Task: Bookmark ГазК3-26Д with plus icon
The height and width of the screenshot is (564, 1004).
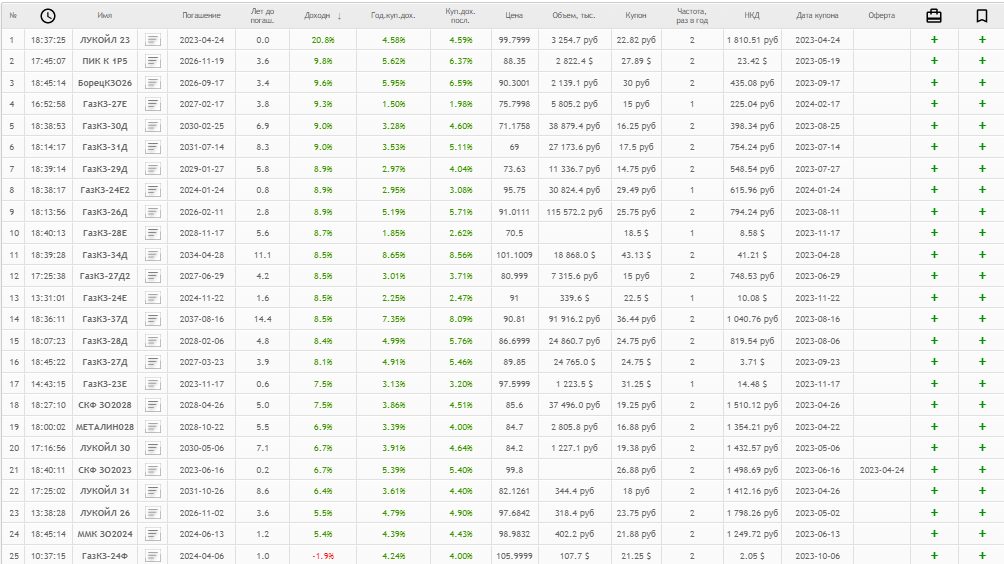Action: click(982, 211)
